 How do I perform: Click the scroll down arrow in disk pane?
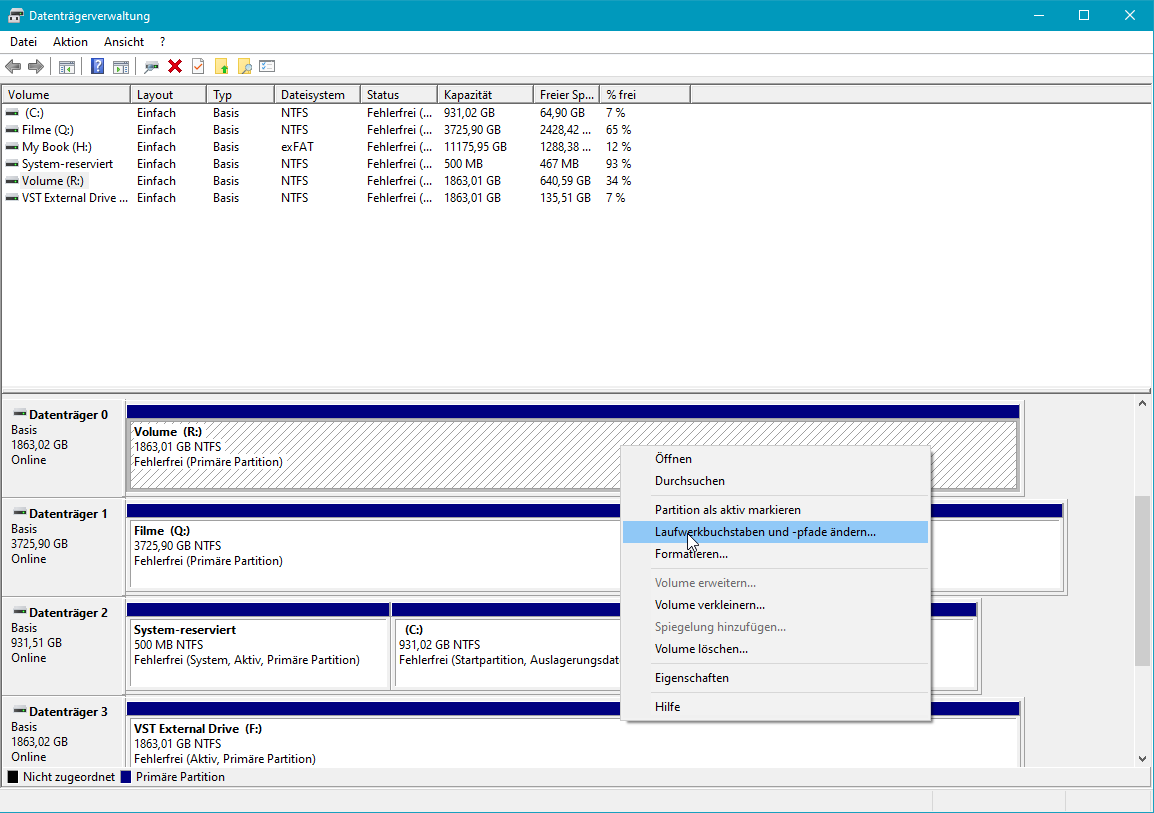pyautogui.click(x=1142, y=759)
